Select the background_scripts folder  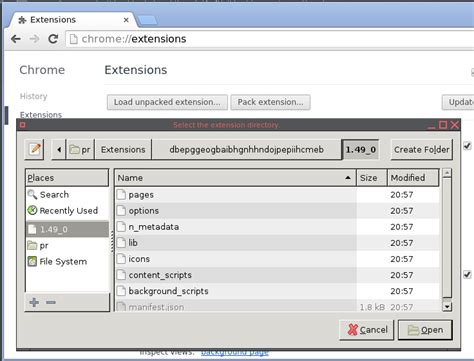click(277, 291)
